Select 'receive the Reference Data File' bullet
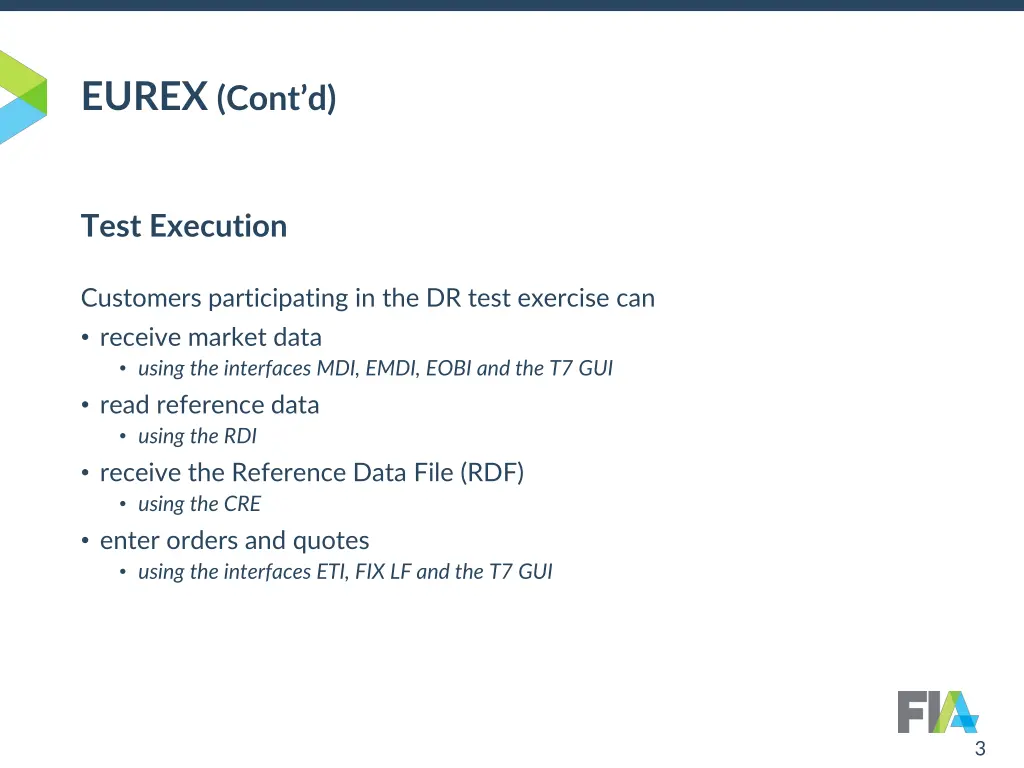Screen dimensions: 1024x768 coord(311,472)
